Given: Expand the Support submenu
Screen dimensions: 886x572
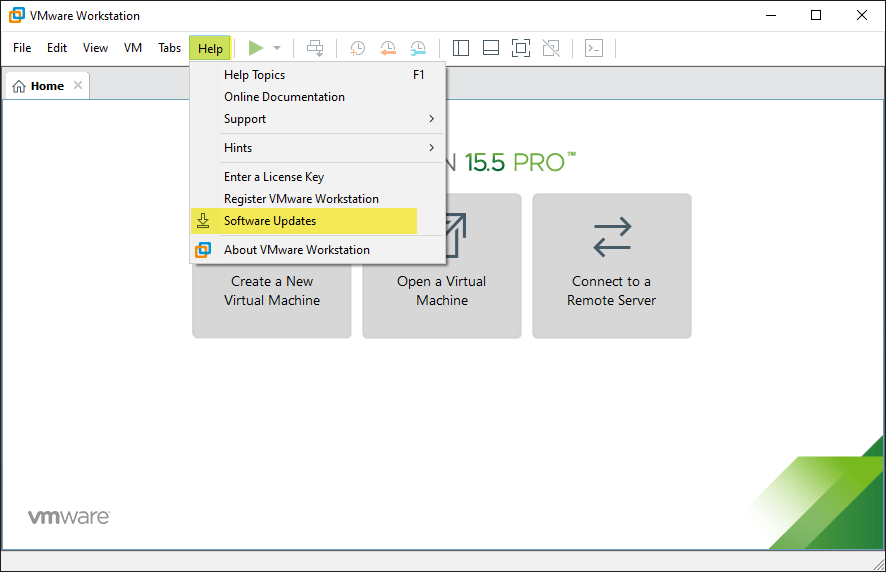Looking at the screenshot, I should [x=318, y=119].
